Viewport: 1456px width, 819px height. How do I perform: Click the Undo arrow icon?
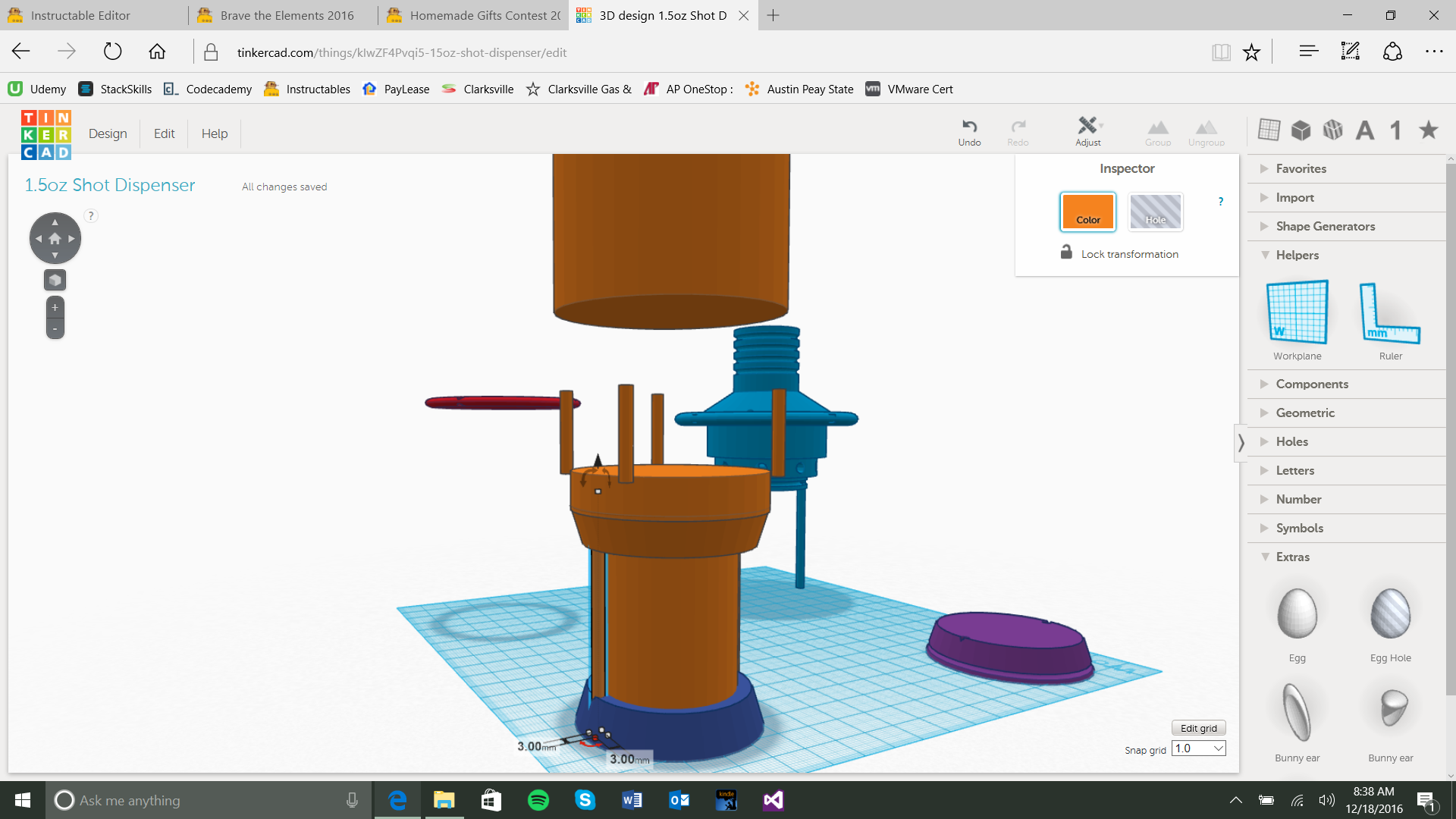[x=969, y=126]
